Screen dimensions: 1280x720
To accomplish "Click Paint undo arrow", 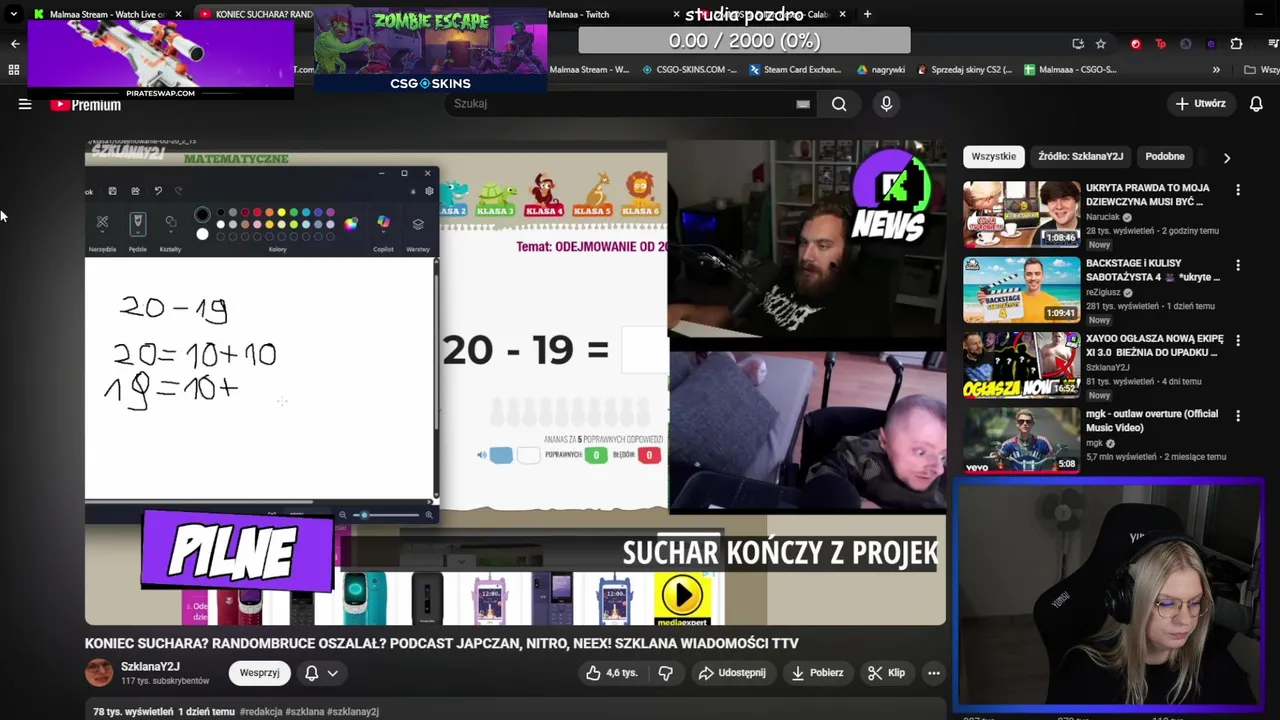I will 158,191.
